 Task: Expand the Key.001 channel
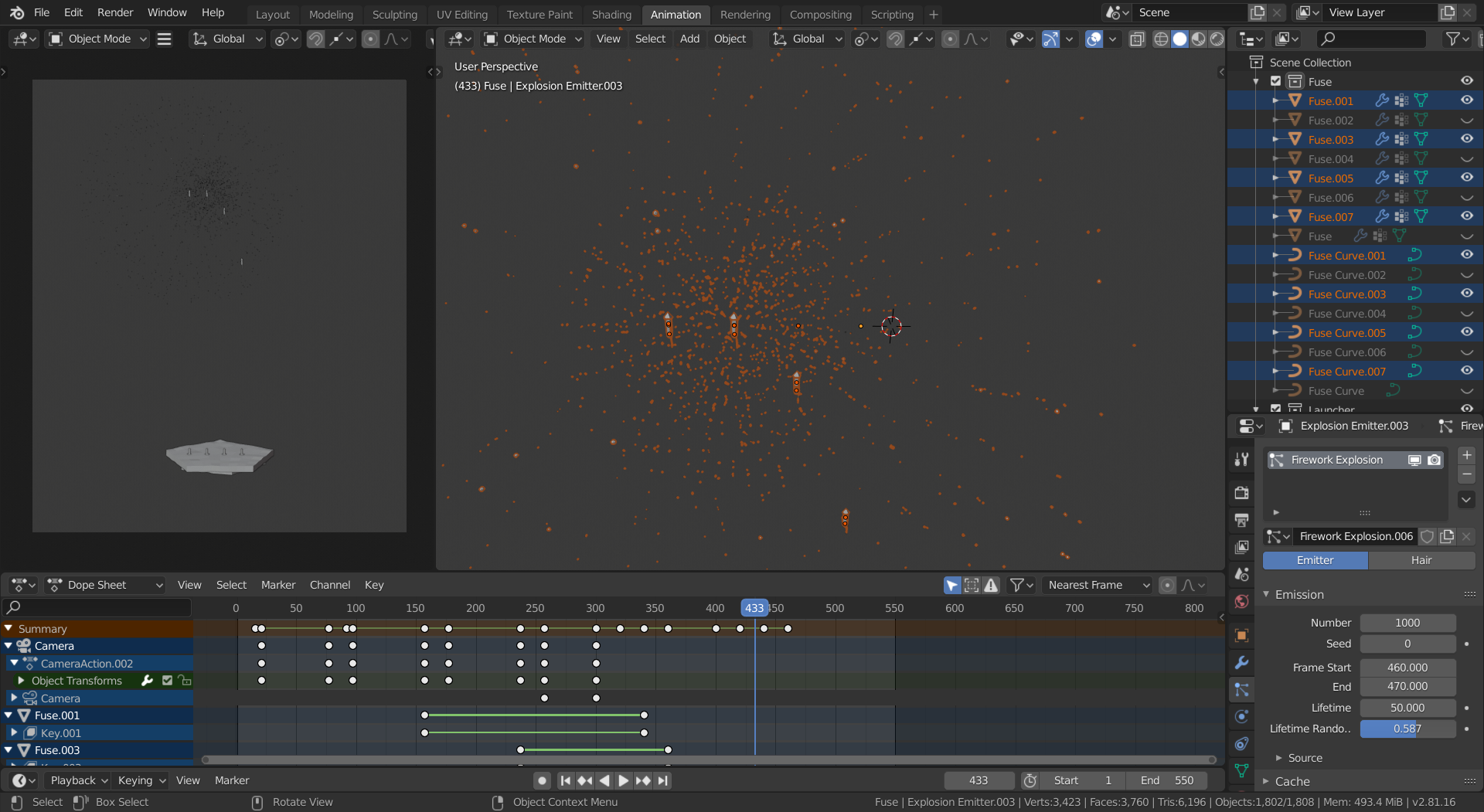[14, 732]
